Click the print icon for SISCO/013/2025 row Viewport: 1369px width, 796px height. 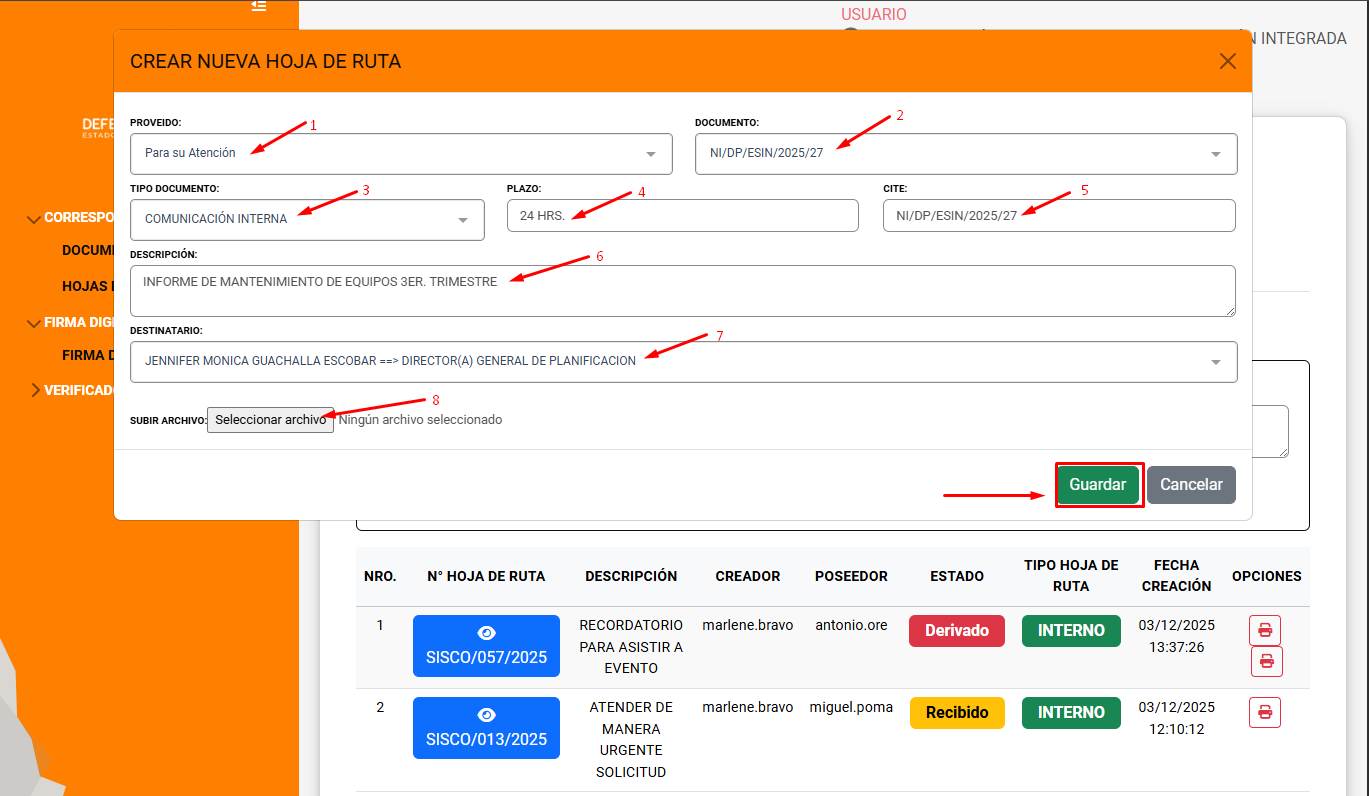tap(1264, 712)
